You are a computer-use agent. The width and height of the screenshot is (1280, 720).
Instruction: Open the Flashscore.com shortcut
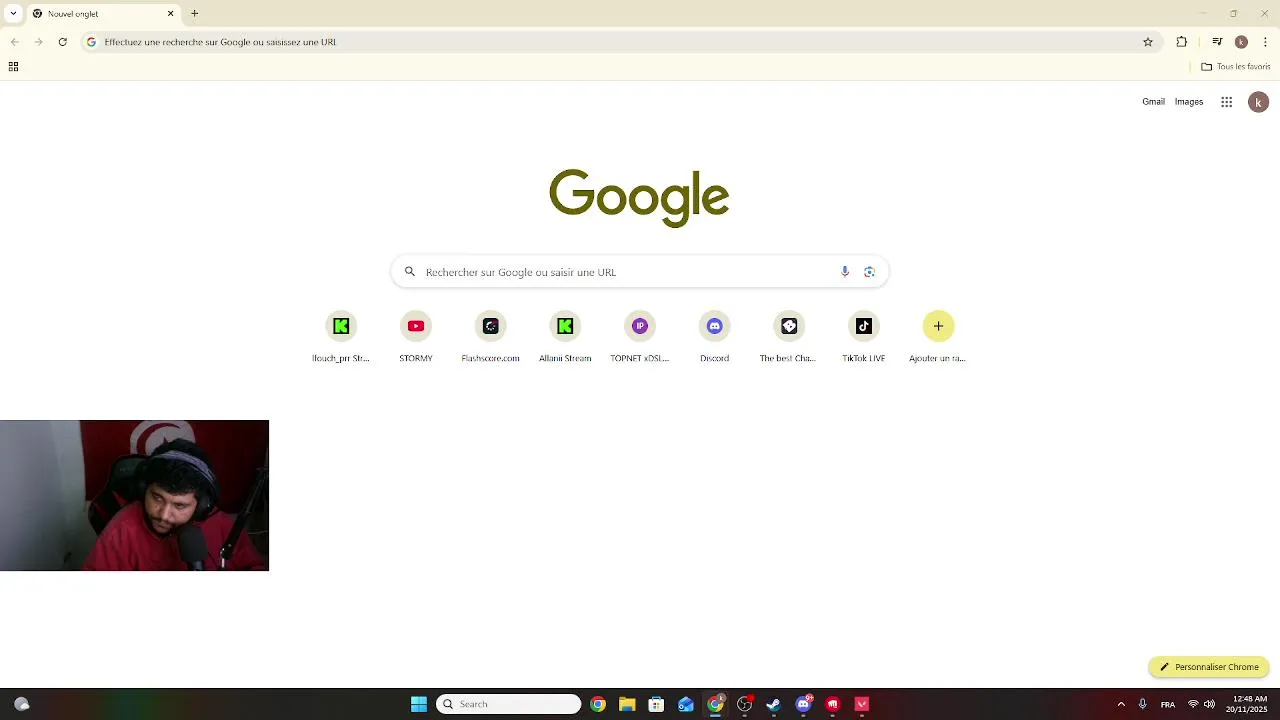(x=490, y=337)
